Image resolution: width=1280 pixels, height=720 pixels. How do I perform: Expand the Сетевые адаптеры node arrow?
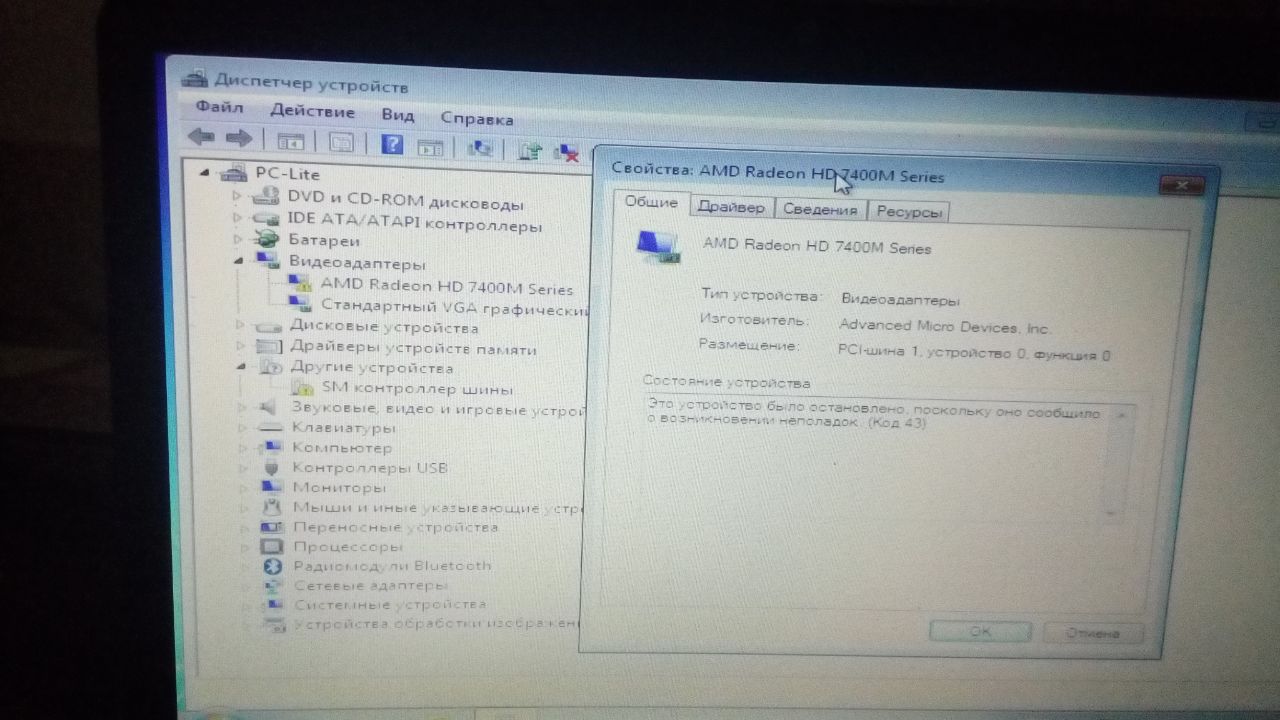(x=246, y=586)
